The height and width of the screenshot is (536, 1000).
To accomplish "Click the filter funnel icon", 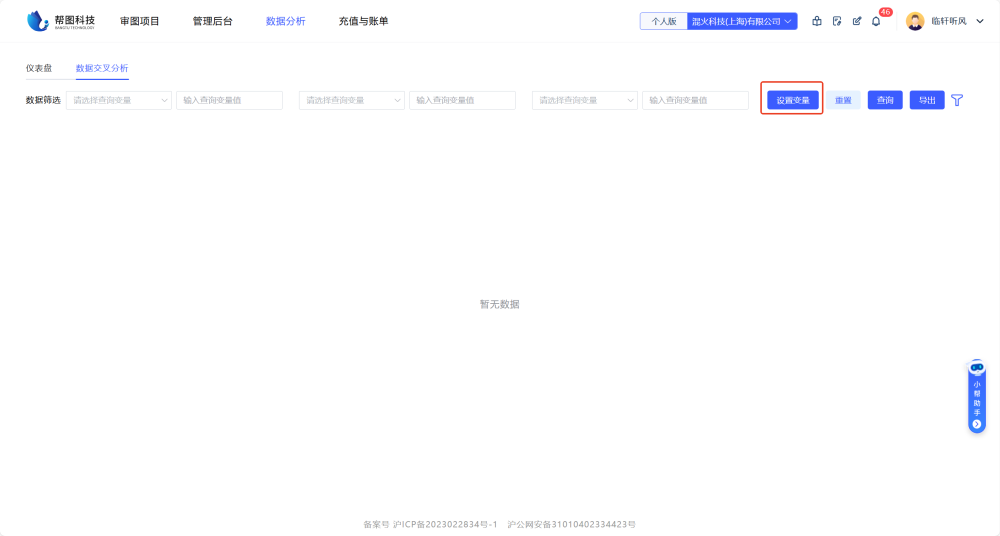I will click(957, 100).
